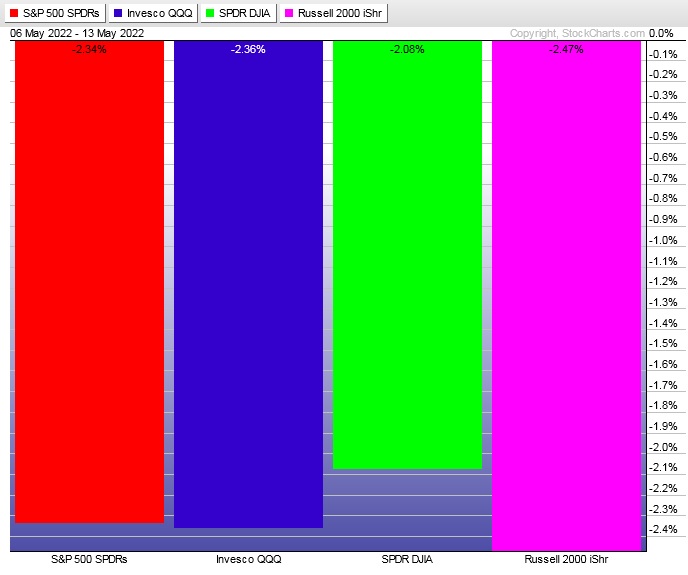
Task: Click the -1.0% y-axis label
Action: [x=663, y=241]
